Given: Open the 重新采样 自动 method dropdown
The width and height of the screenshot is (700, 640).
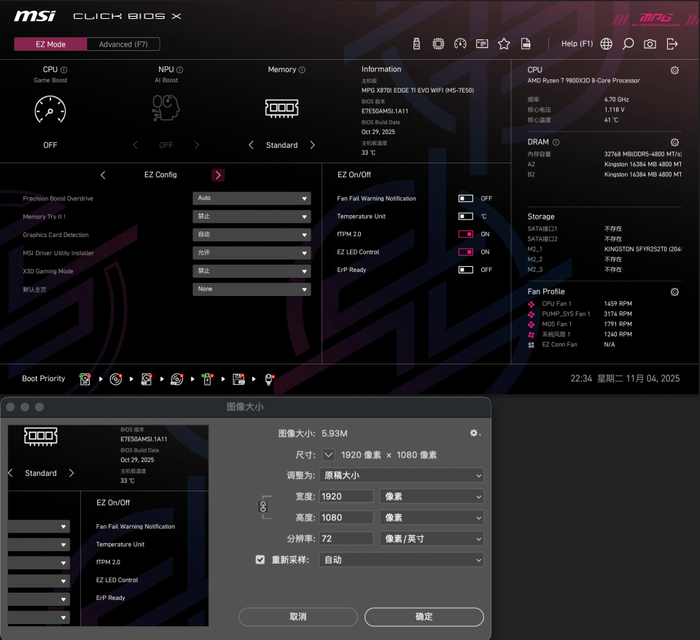Looking at the screenshot, I should point(401,560).
